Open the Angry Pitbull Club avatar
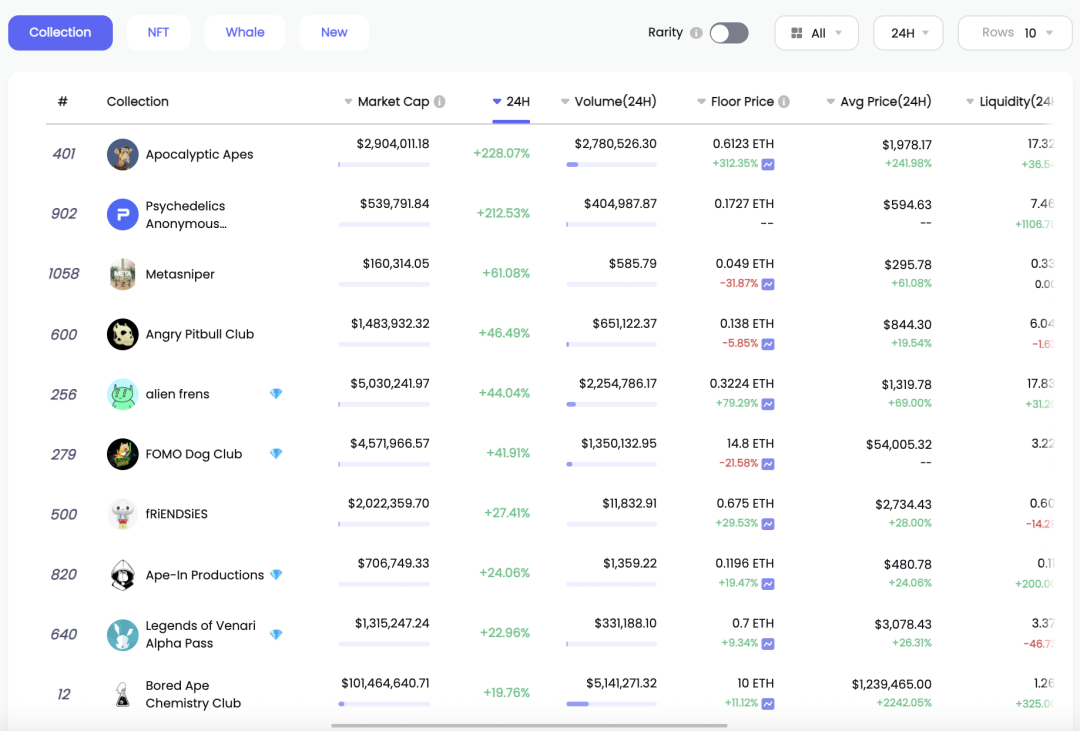The image size is (1080, 731). click(123, 334)
